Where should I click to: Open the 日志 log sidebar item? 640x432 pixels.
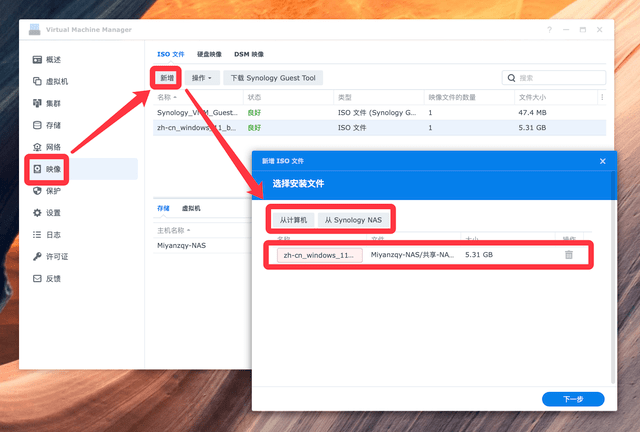47,235
